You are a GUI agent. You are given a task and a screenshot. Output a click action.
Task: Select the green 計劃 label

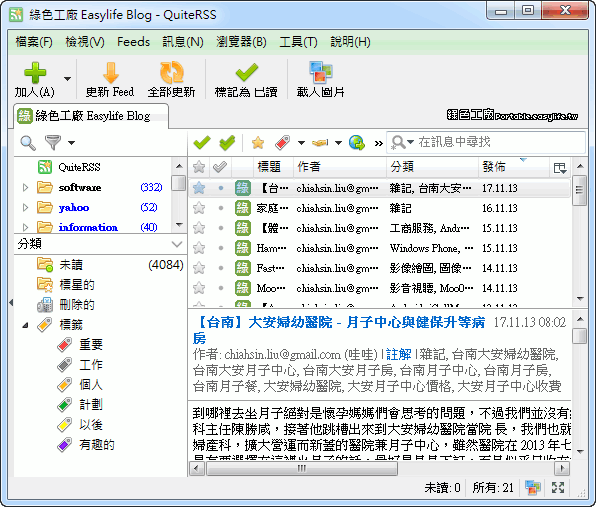pyautogui.click(x=90, y=405)
